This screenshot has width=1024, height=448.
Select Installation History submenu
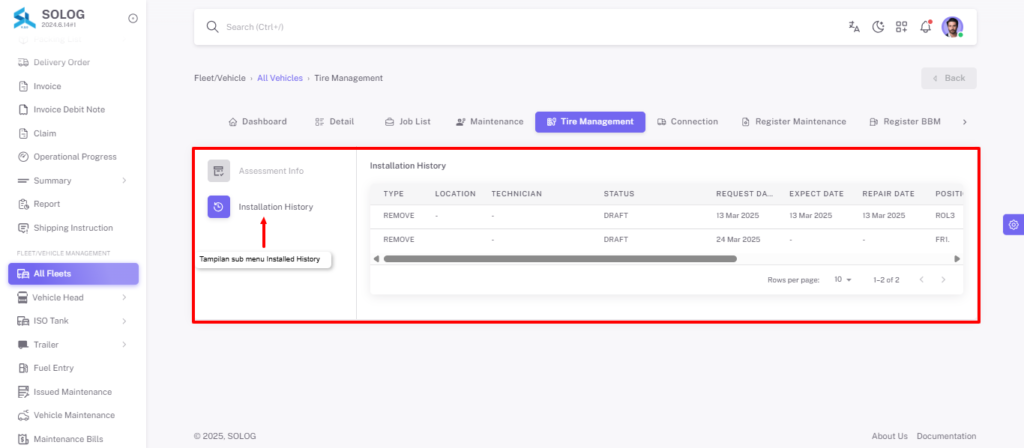276,207
